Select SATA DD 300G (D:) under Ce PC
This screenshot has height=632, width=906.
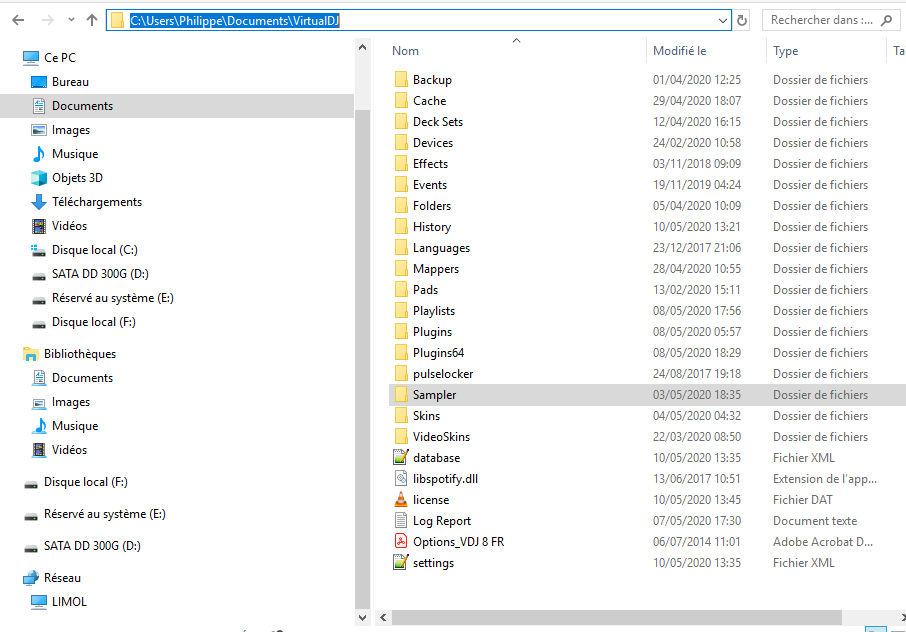100,274
